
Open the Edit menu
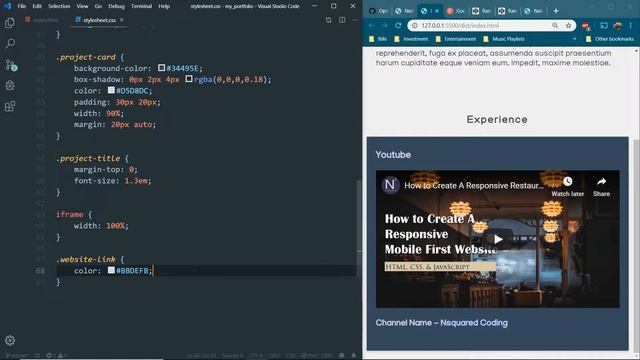pos(37,6)
